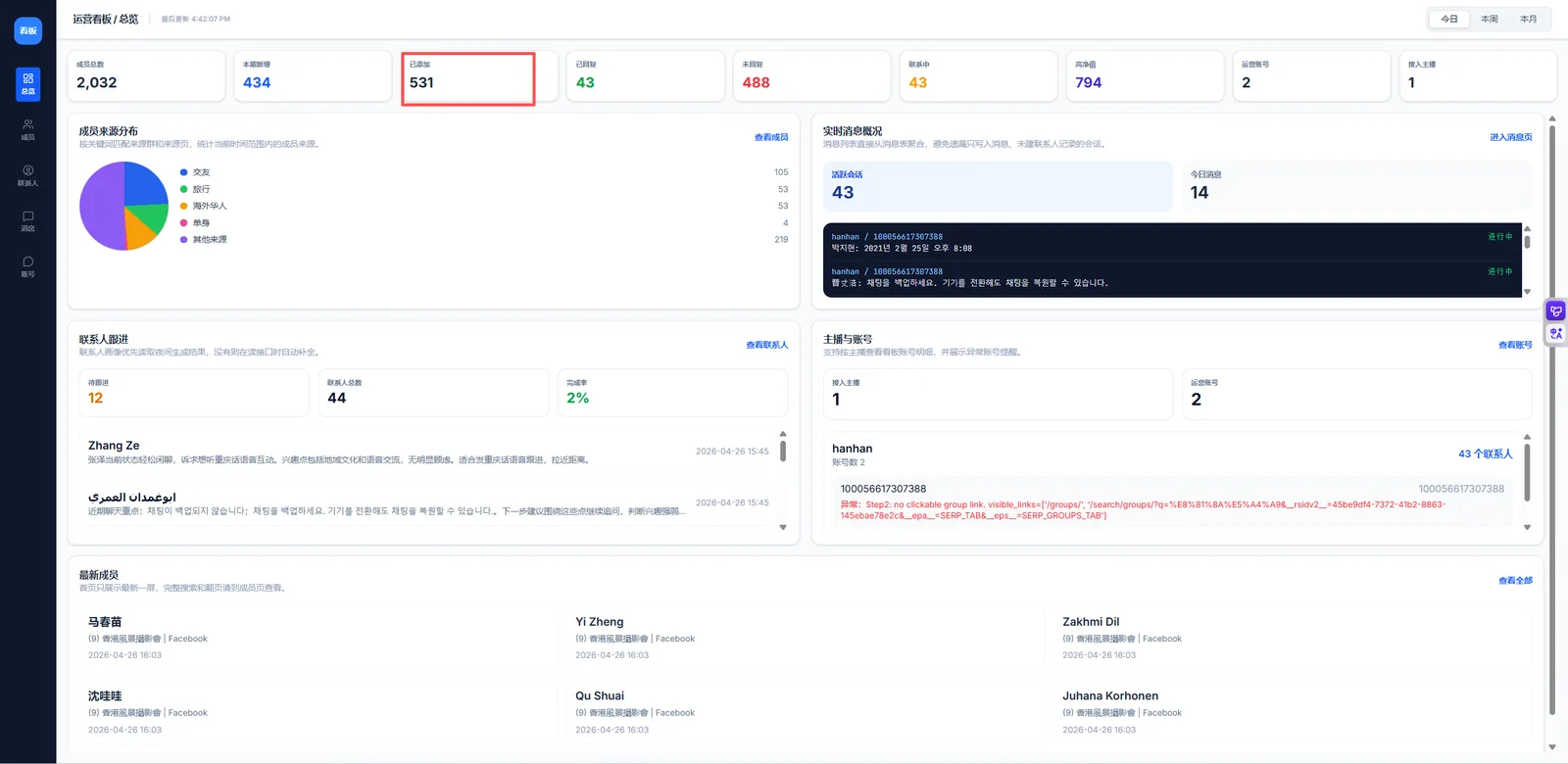
Task: Click the purple 其他来源 legend dot
Action: point(183,239)
